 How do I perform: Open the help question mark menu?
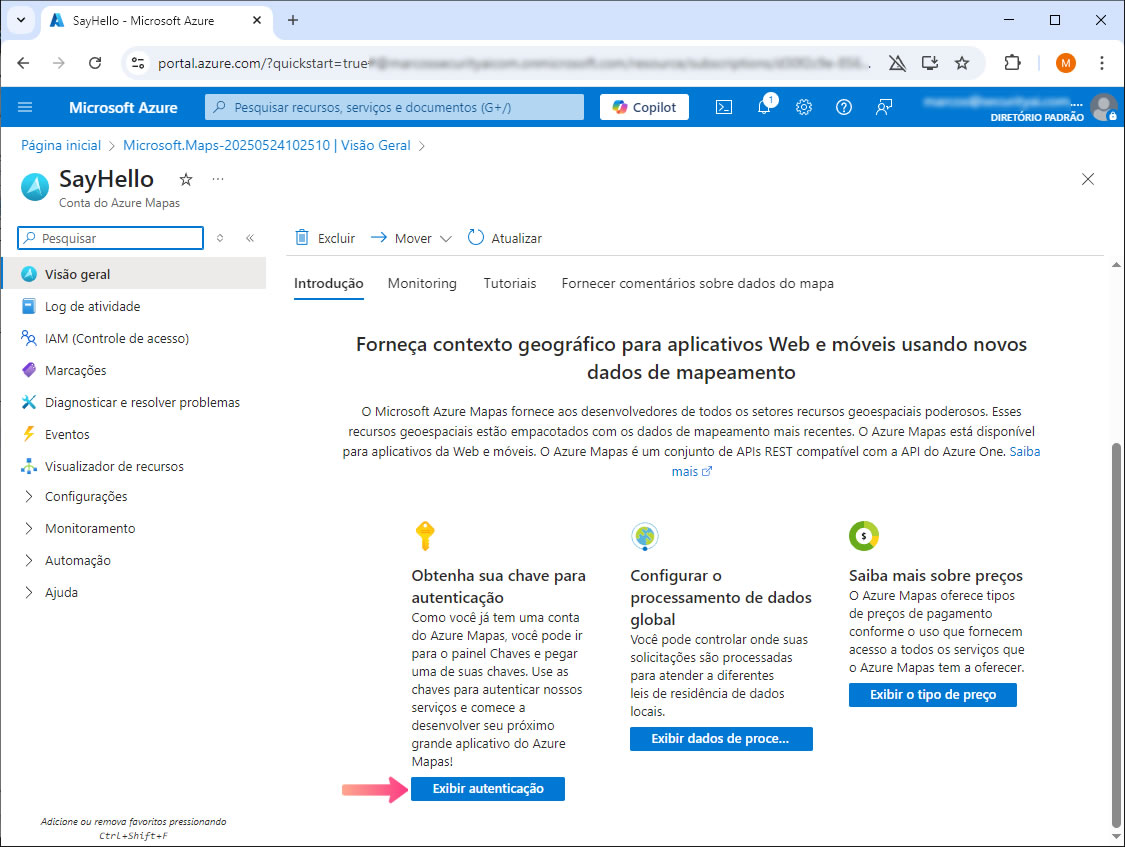(844, 107)
